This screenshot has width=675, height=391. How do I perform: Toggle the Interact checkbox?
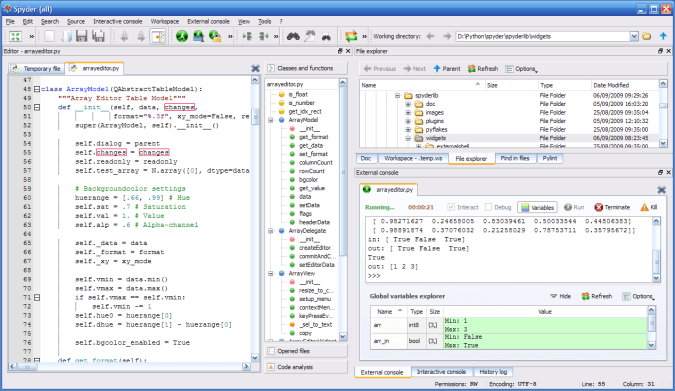[451, 207]
